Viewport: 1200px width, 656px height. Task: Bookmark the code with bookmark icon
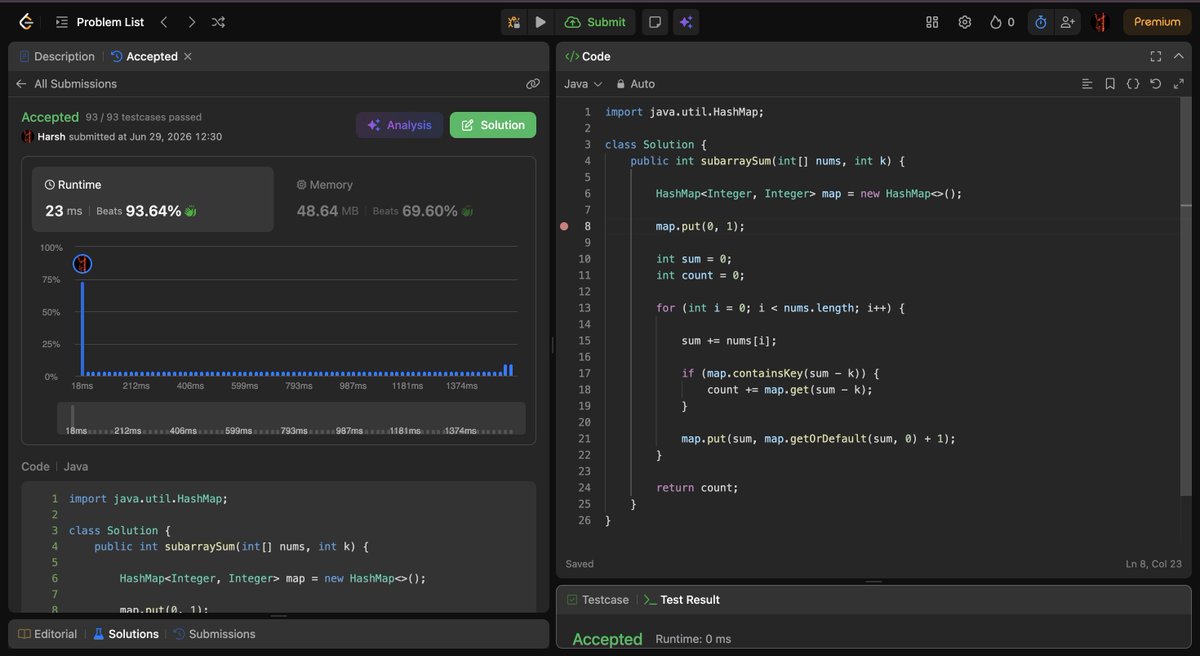tap(1110, 84)
